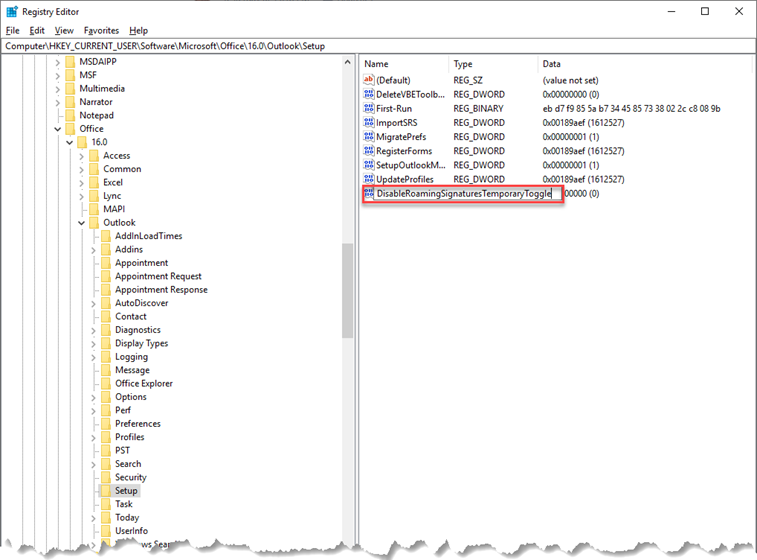Open the File menu
This screenshot has height=560, width=757.
pyautogui.click(x=13, y=30)
